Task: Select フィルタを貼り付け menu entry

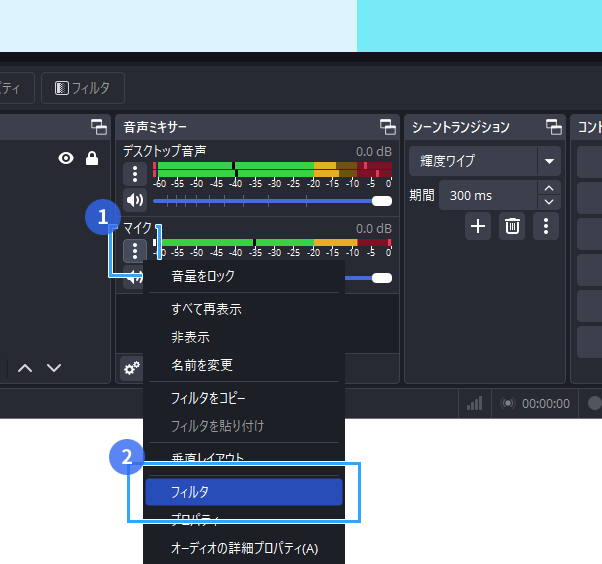Action: [x=244, y=426]
